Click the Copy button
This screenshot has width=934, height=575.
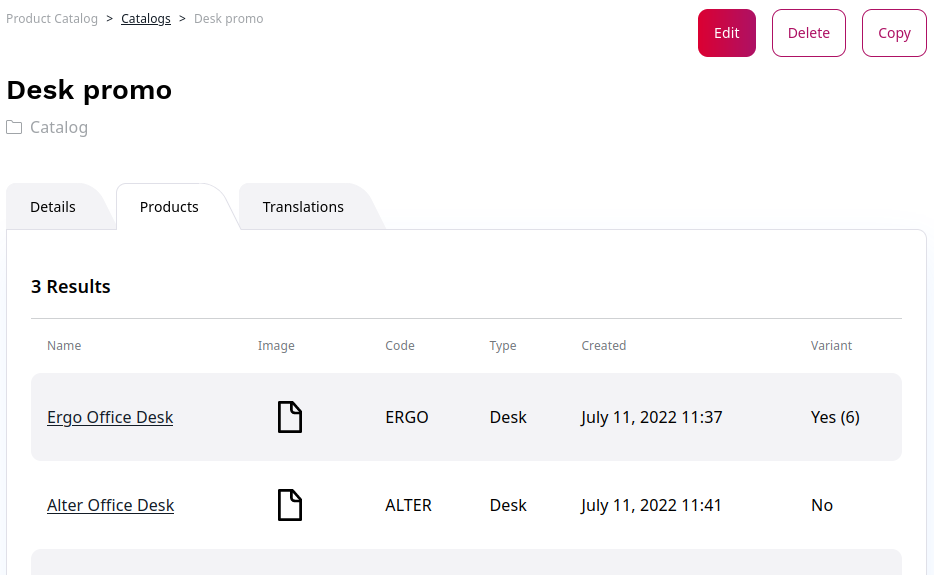coord(893,33)
